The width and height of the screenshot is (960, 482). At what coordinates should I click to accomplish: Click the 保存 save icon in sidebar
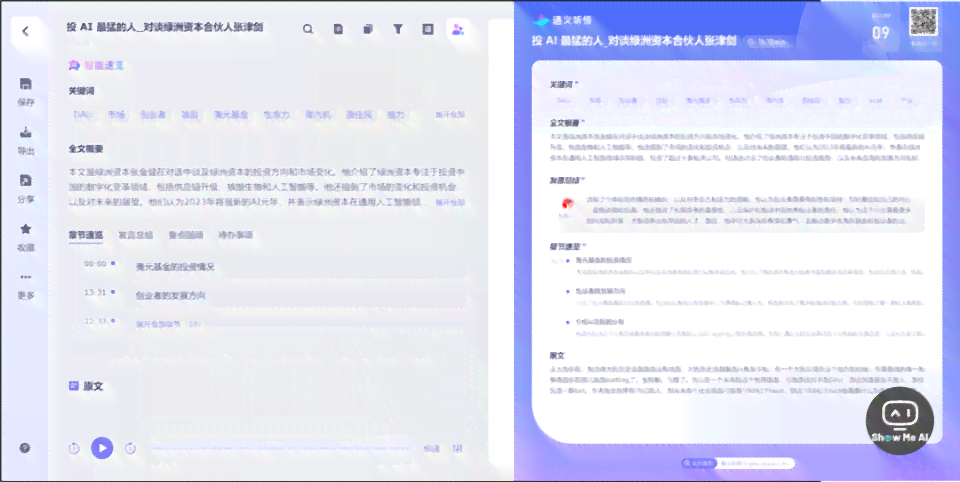(x=26, y=84)
